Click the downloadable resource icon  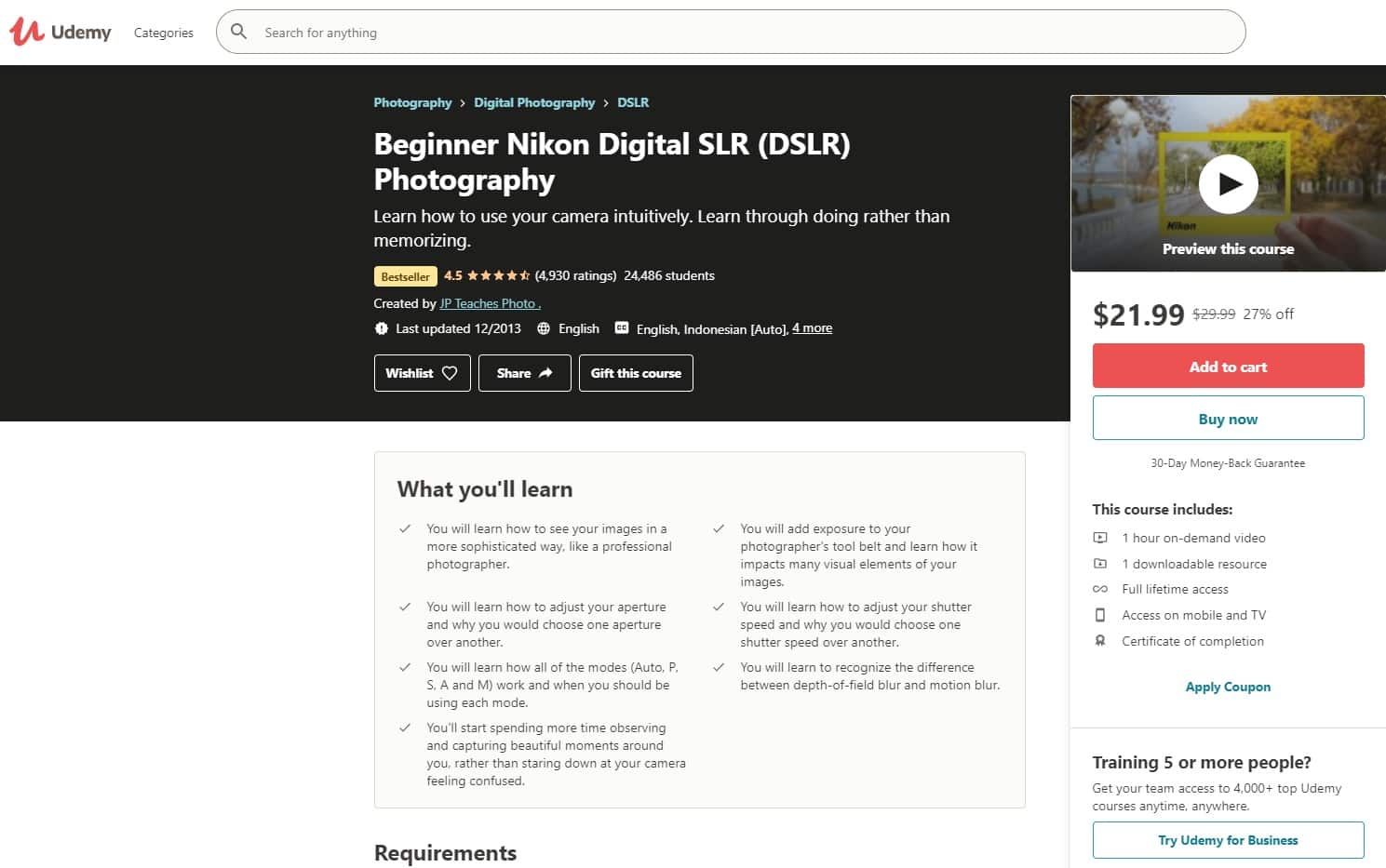click(1100, 564)
